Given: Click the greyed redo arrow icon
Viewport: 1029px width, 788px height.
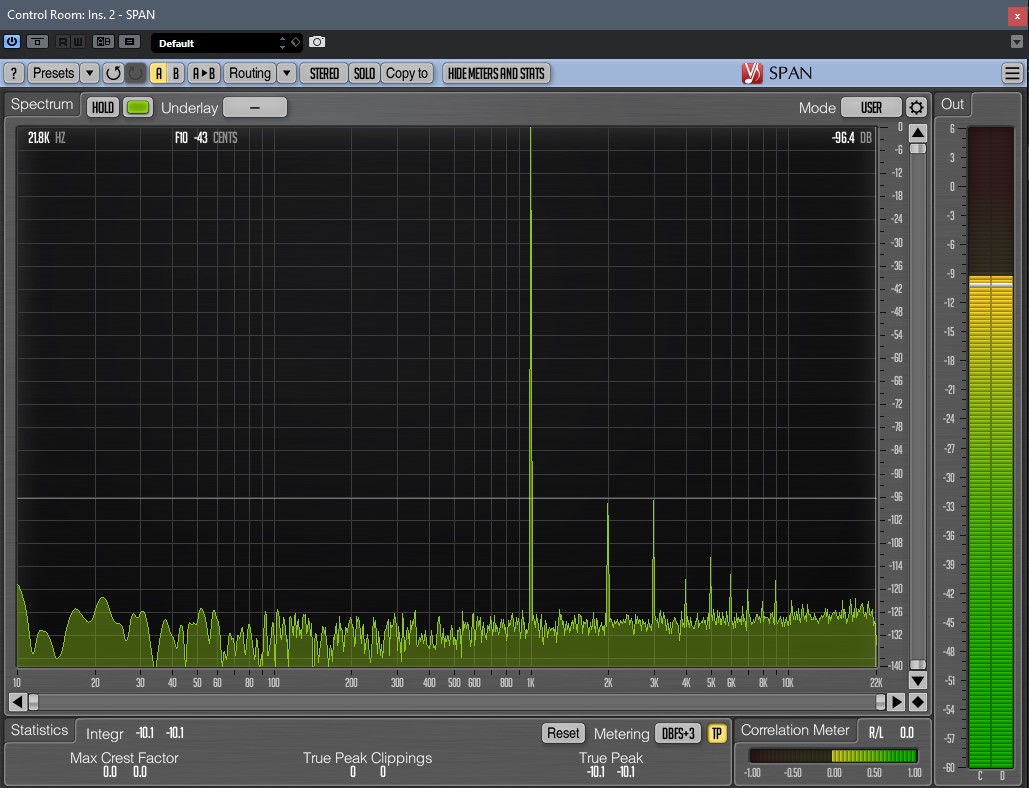Looking at the screenshot, I should pos(135,73).
